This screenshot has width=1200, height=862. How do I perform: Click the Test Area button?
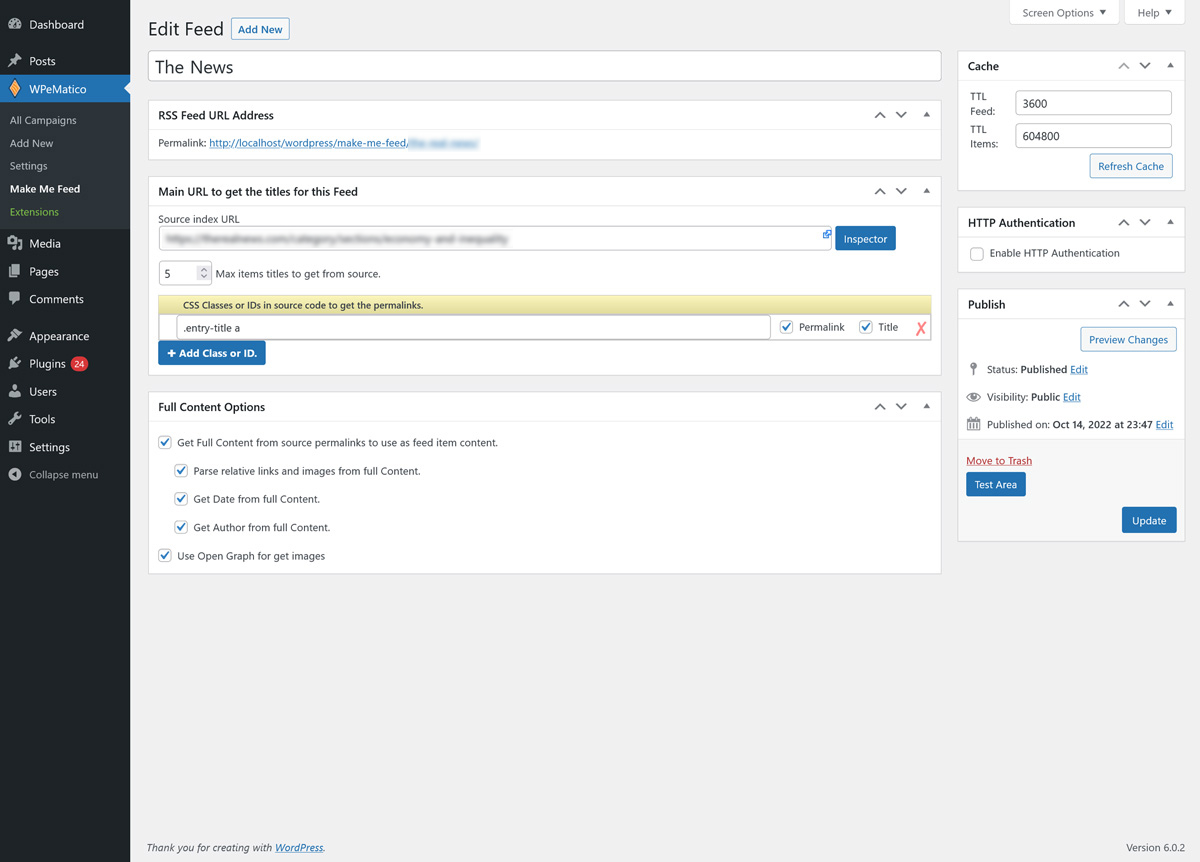coord(996,484)
